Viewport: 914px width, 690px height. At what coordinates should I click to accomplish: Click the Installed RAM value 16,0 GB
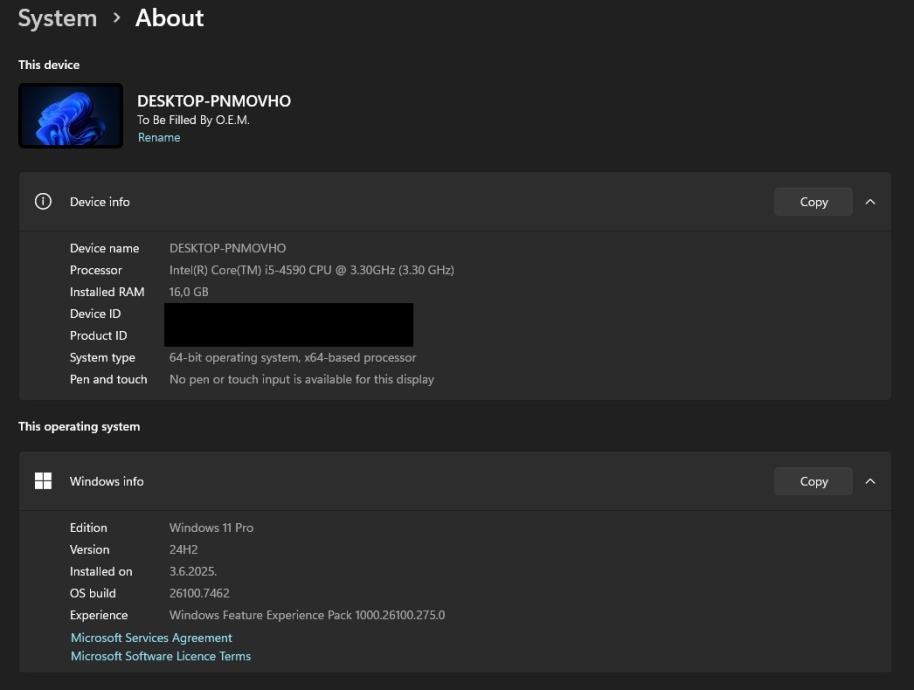pos(188,293)
